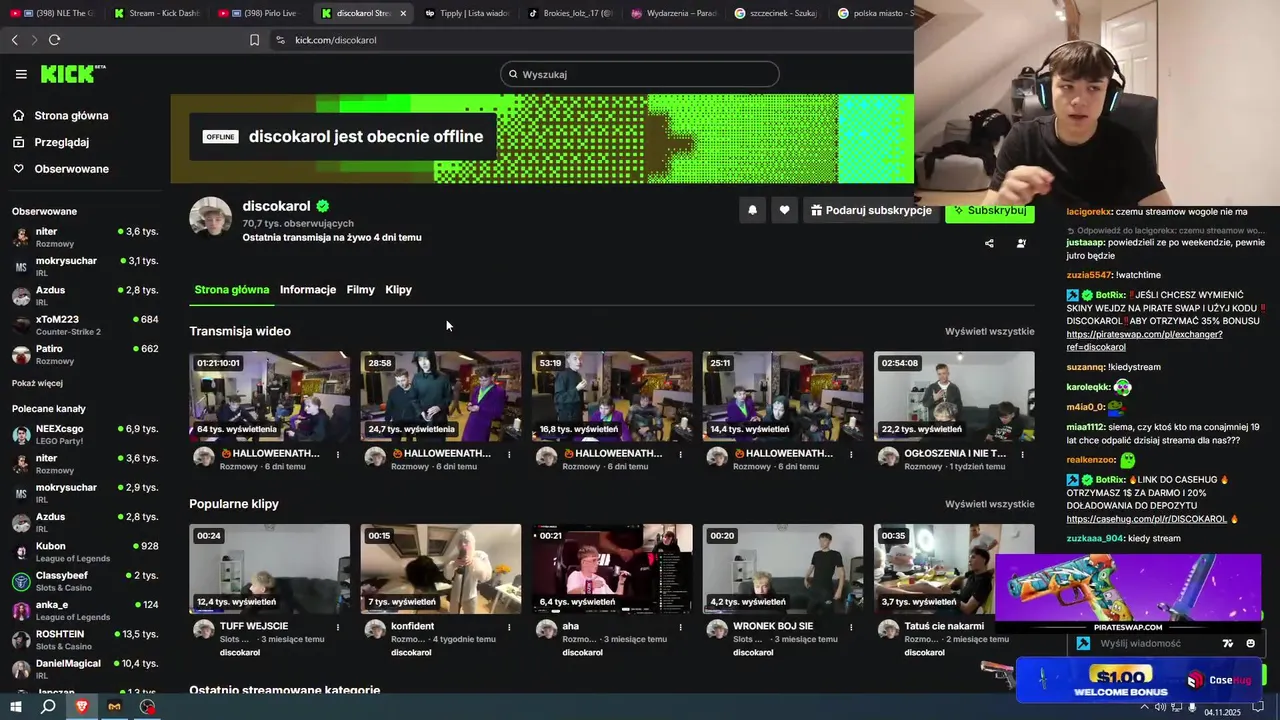This screenshot has height=720, width=1280.
Task: Open the 02:54:08 OGŁOSZENIA video thumbnail
Action: click(x=954, y=396)
